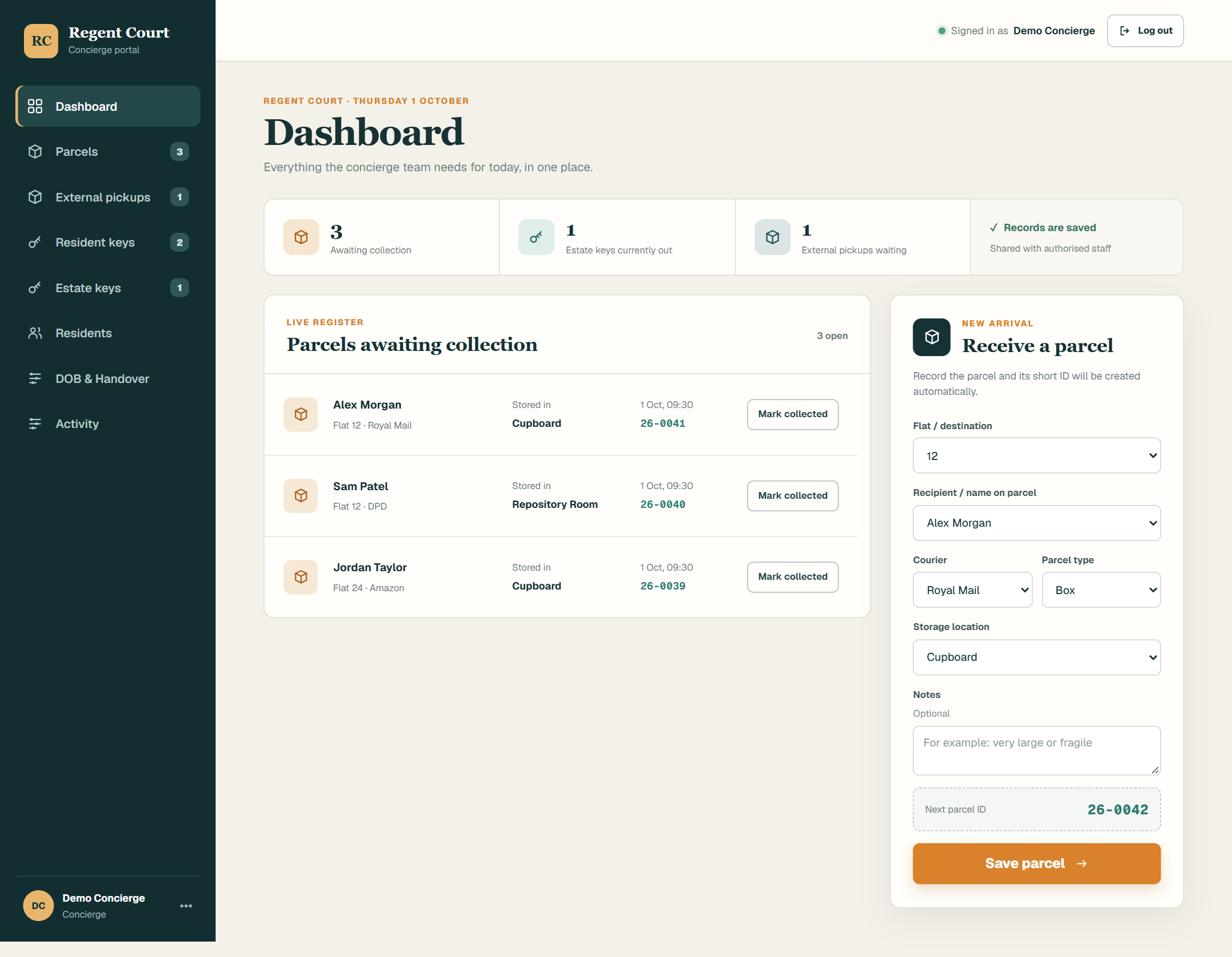The image size is (1232, 957).
Task: Click the parcel icon in Jordan Taylor row
Action: click(x=301, y=577)
